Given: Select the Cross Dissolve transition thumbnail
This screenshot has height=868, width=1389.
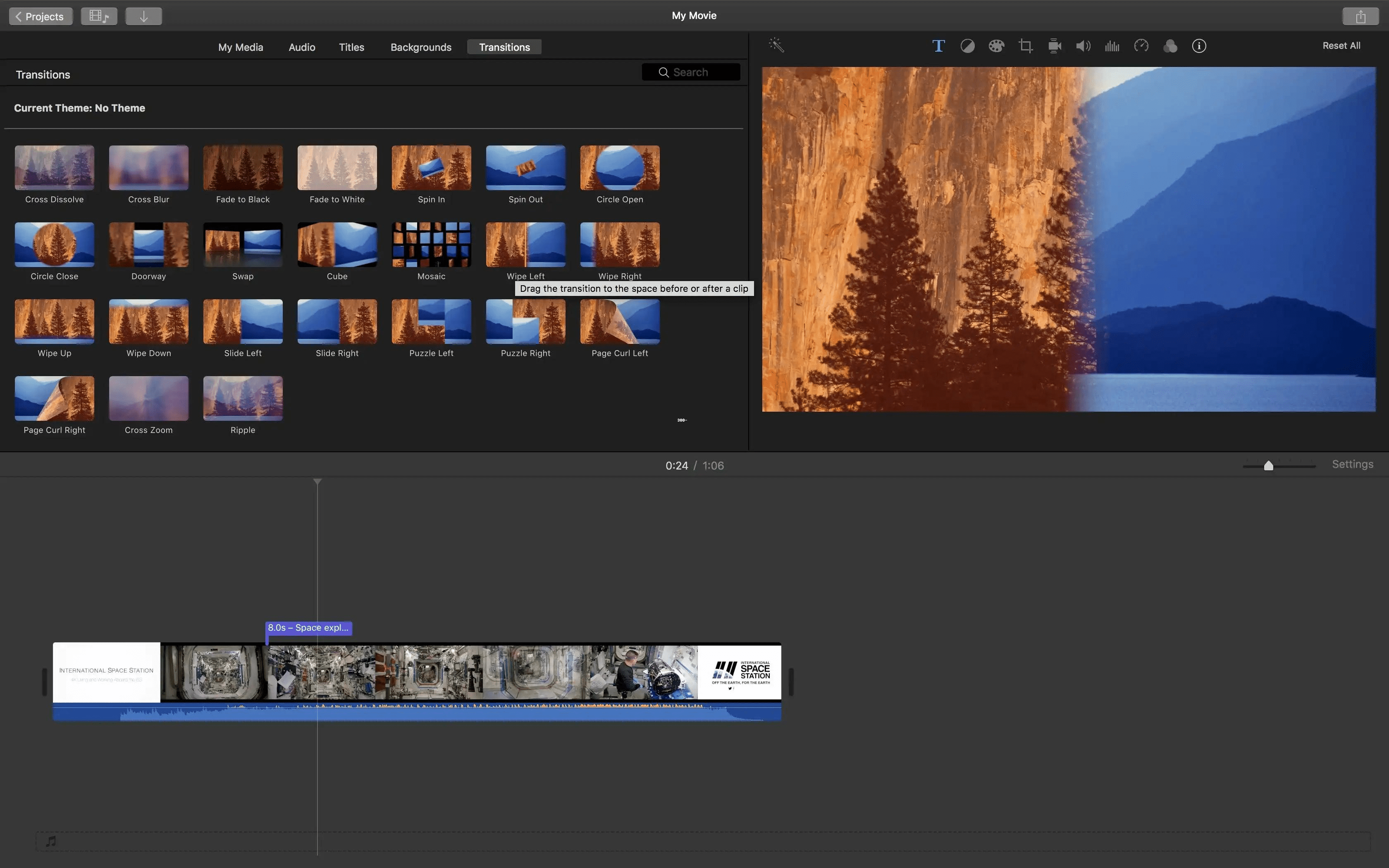Looking at the screenshot, I should point(54,167).
